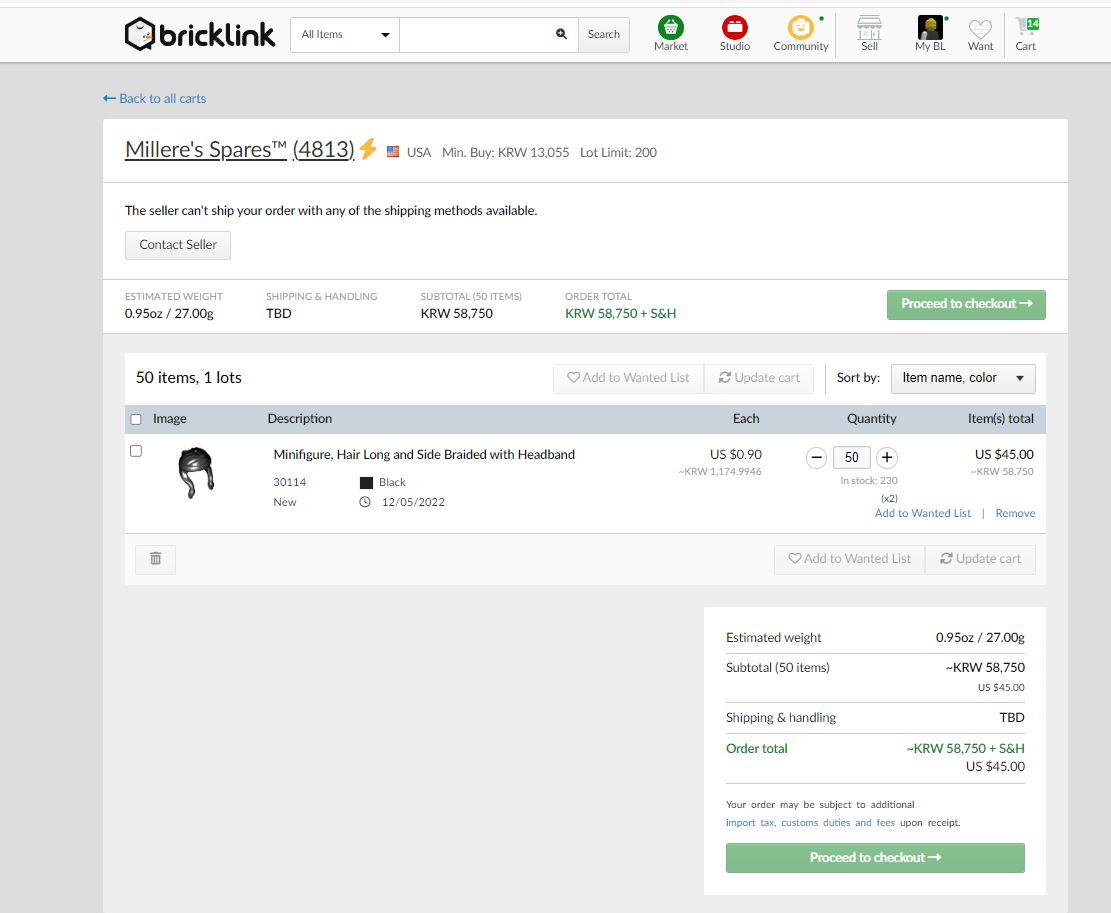This screenshot has height=913, width=1111.
Task: Click the Quantity column header
Action: [x=872, y=419]
